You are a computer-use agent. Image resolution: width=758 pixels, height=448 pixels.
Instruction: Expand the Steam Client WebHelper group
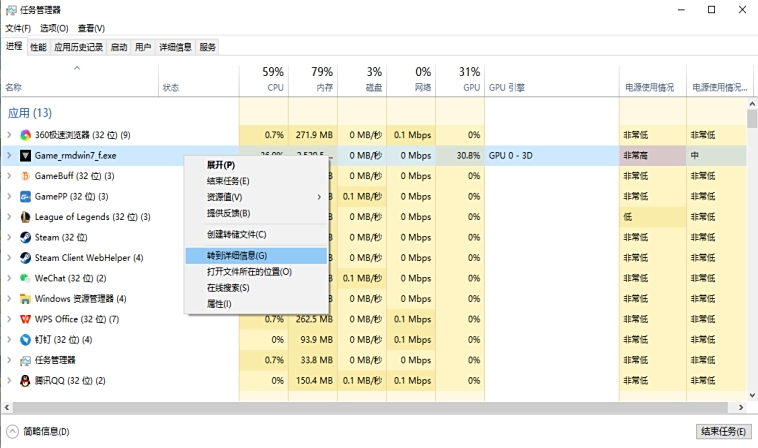tap(10, 258)
